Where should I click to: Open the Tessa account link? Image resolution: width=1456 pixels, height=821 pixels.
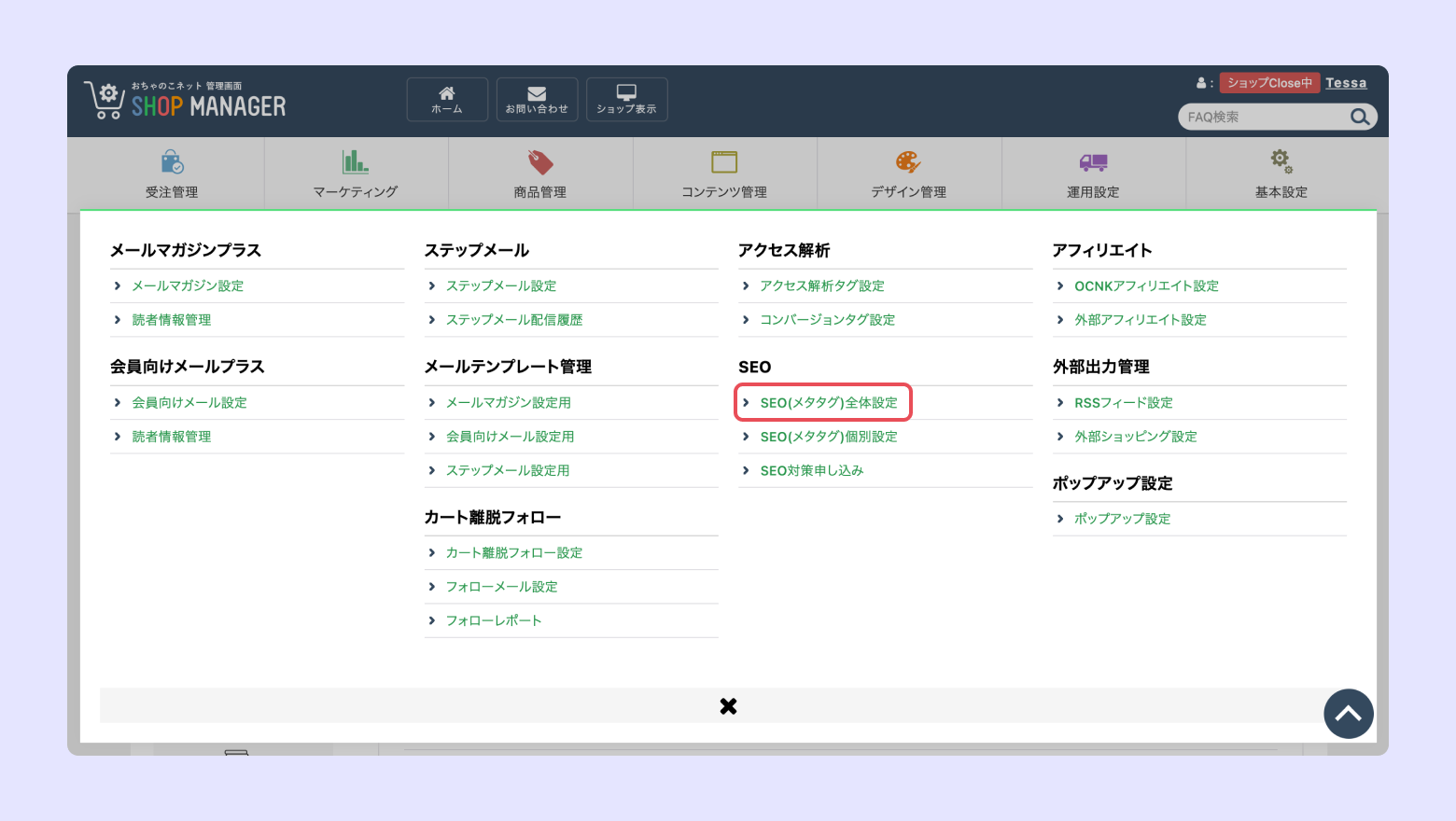[x=1346, y=83]
